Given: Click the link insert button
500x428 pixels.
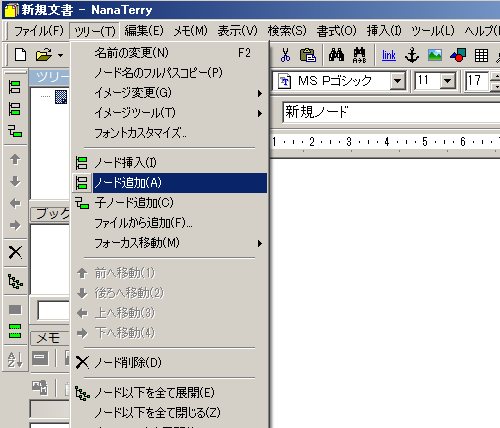Looking at the screenshot, I should [x=389, y=55].
